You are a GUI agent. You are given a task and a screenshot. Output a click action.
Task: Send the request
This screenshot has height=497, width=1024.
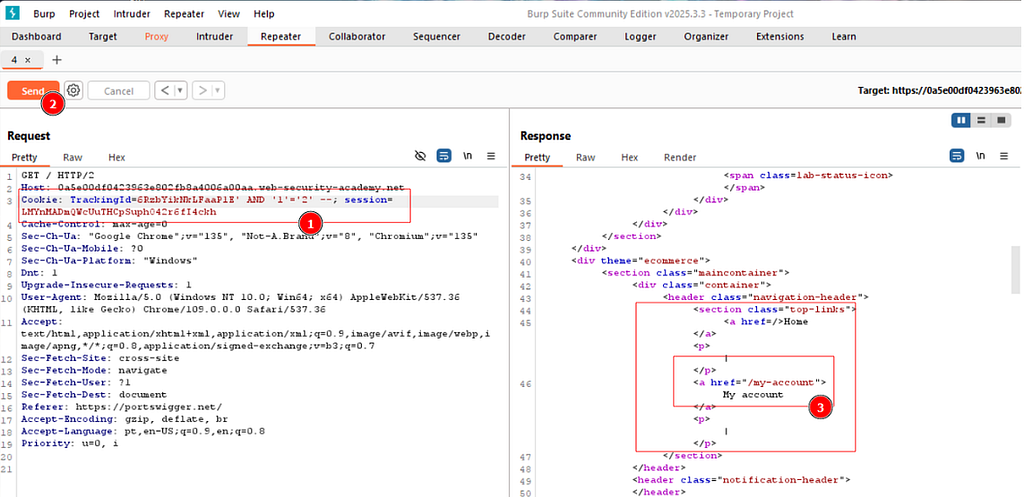click(x=33, y=91)
